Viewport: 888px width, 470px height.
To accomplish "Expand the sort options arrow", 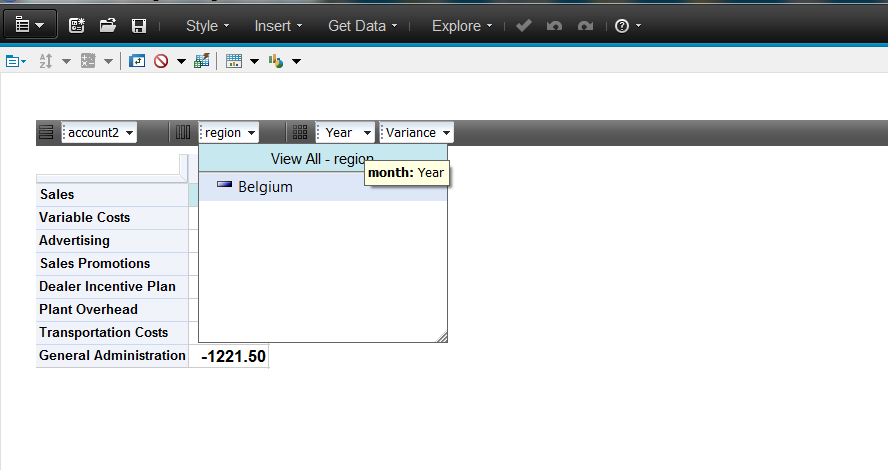I will (66, 61).
